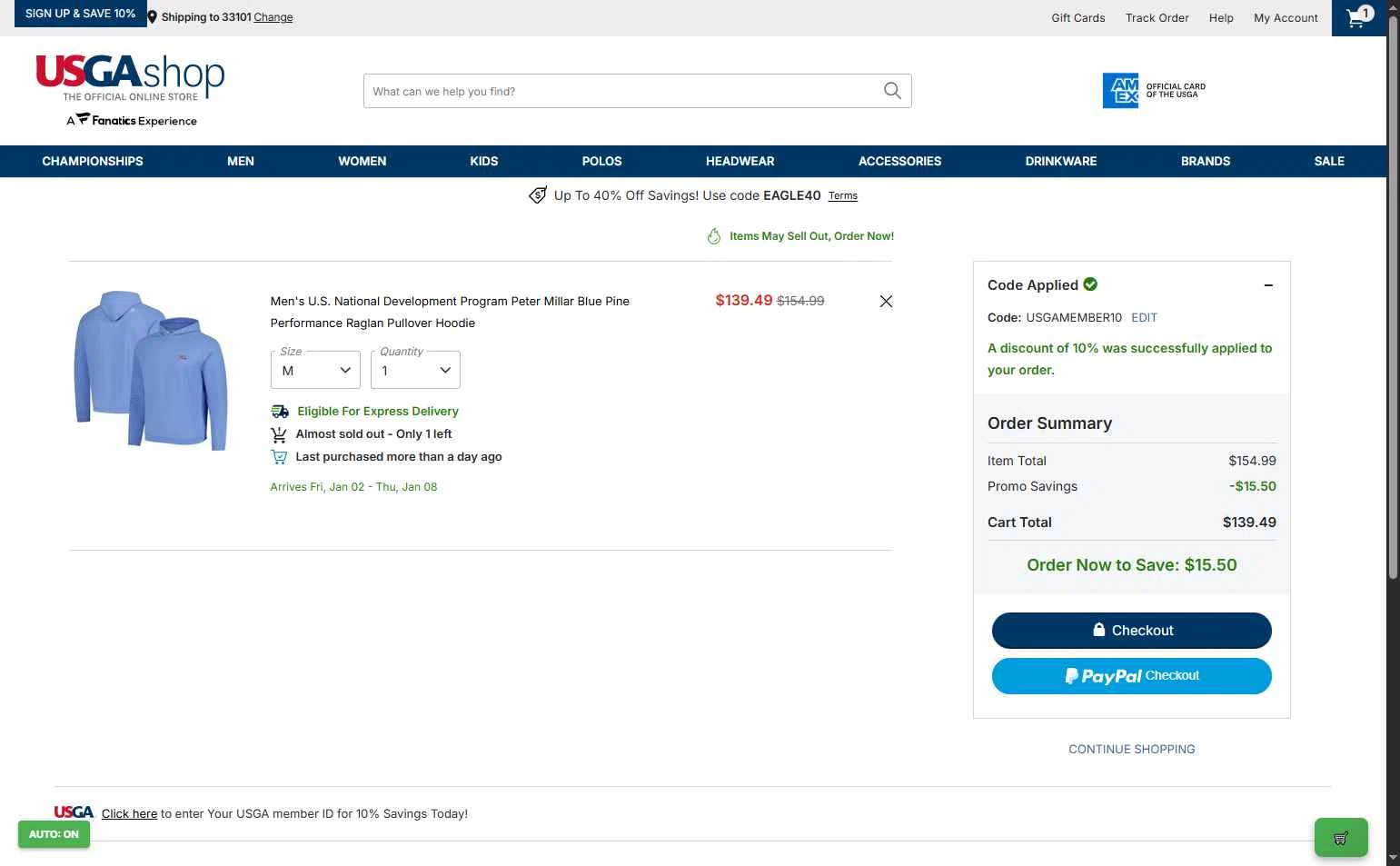Collapse the Code Applied panel

pyautogui.click(x=1268, y=285)
